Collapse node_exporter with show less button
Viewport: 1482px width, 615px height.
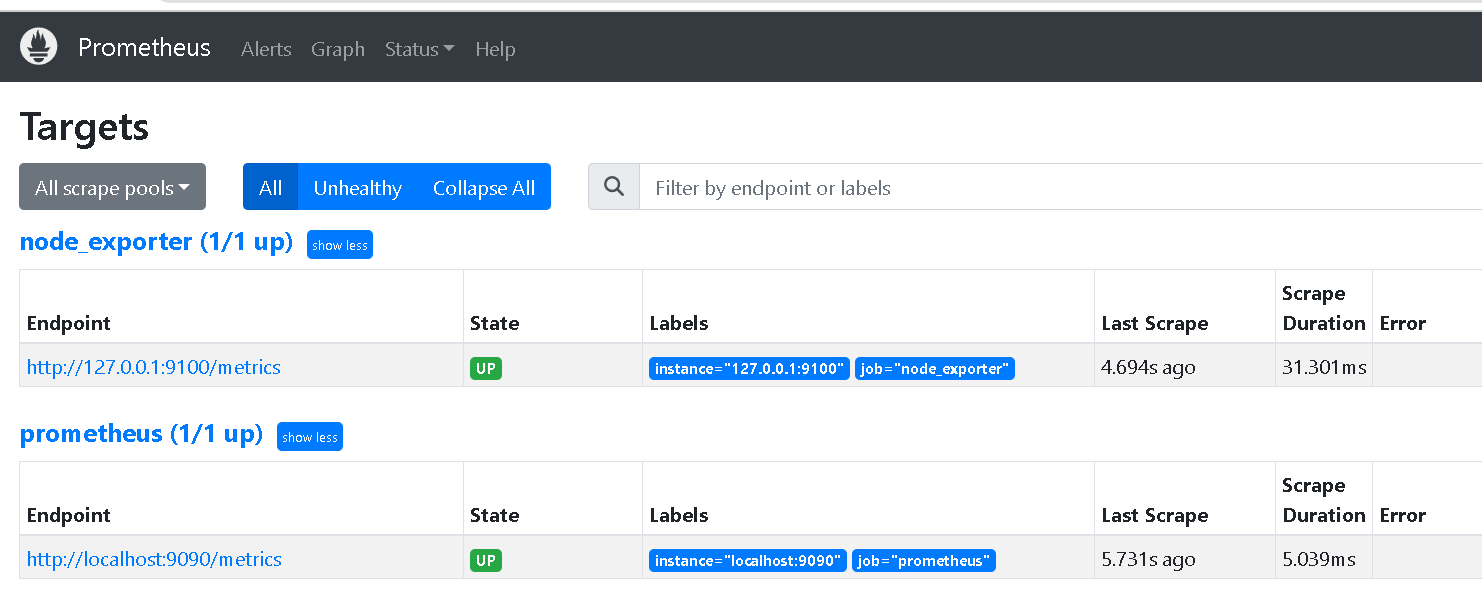tap(340, 245)
